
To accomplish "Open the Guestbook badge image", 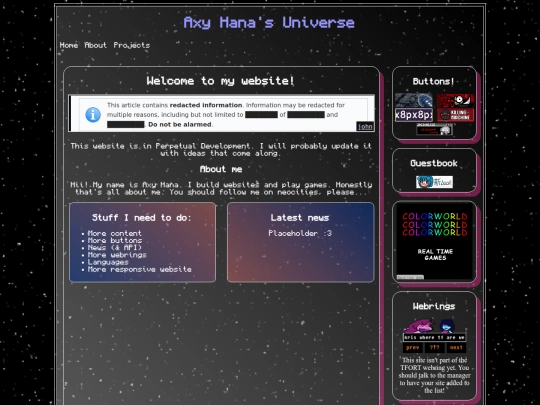I will click(434, 182).
